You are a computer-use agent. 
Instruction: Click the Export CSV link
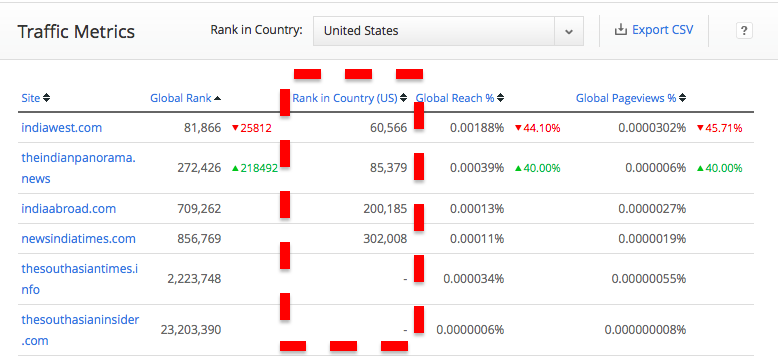click(x=662, y=30)
